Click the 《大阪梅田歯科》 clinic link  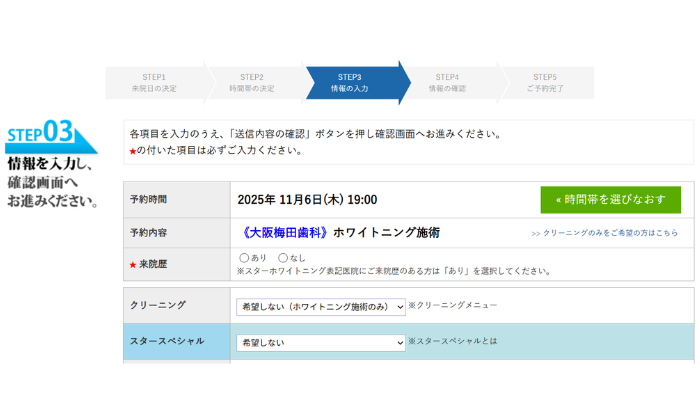click(286, 232)
